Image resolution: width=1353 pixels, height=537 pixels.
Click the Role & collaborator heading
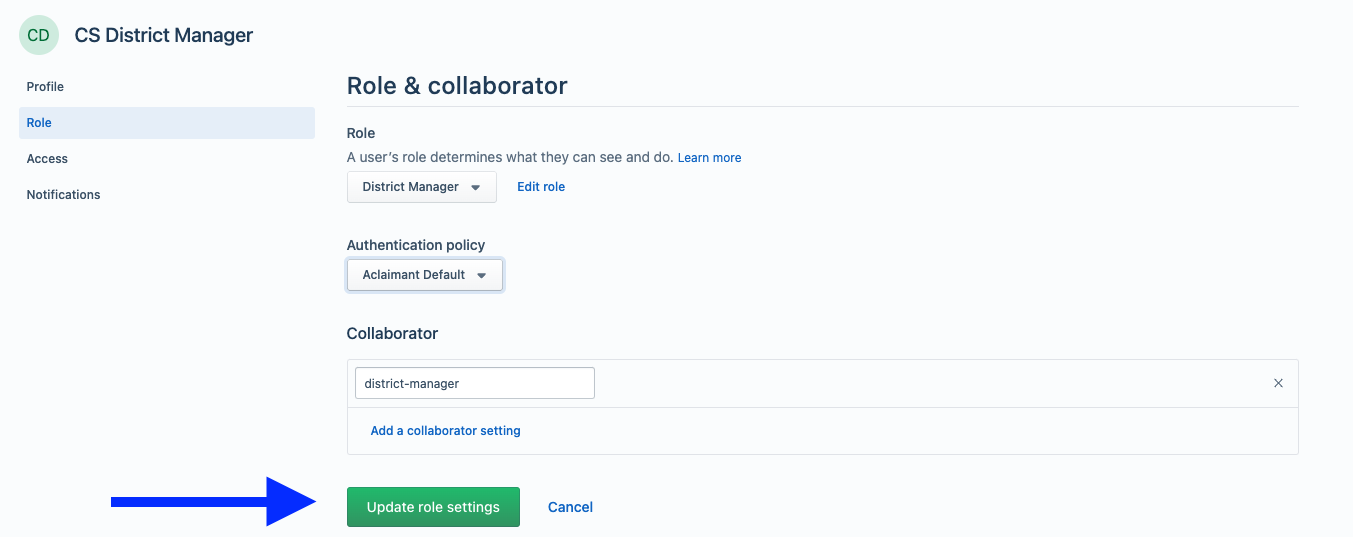point(457,86)
